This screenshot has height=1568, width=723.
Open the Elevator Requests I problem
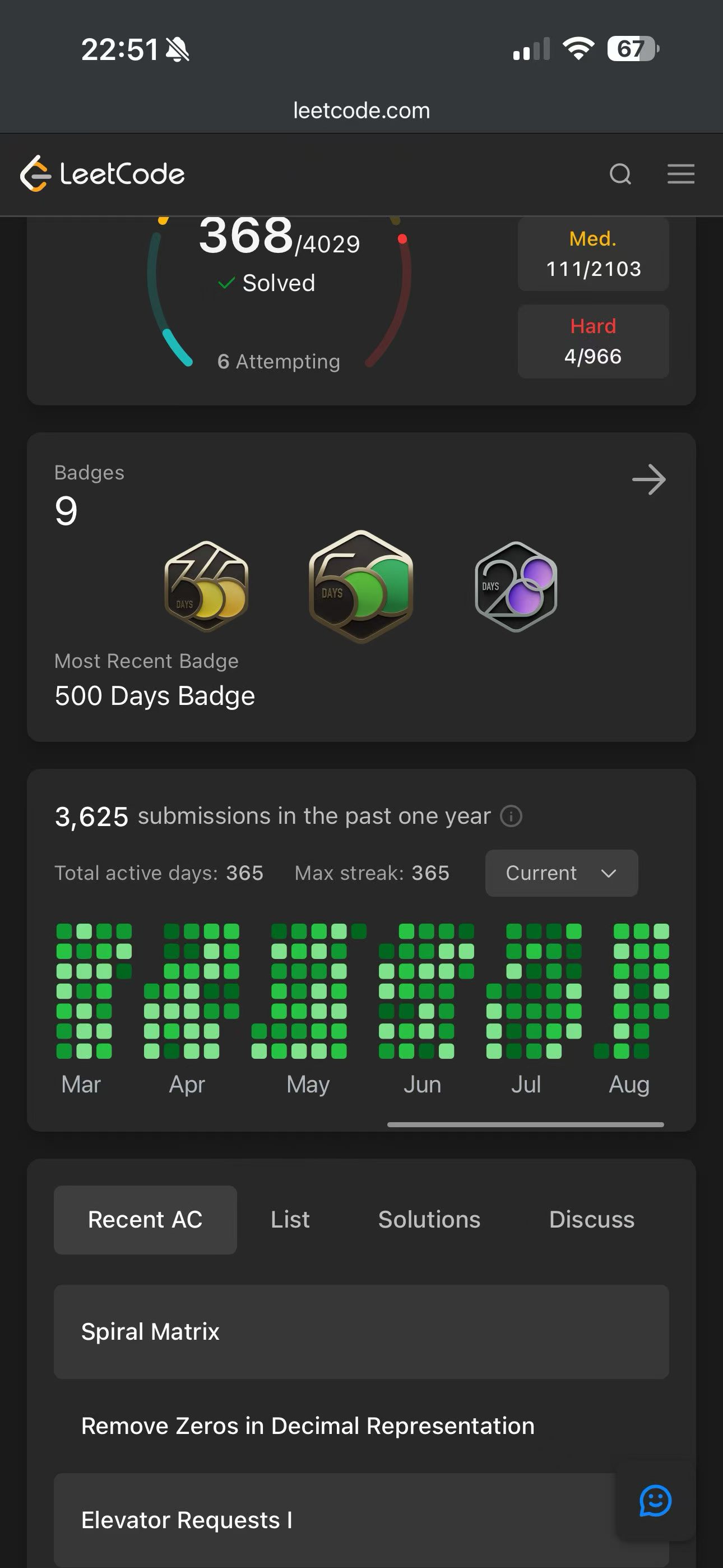point(361,1520)
